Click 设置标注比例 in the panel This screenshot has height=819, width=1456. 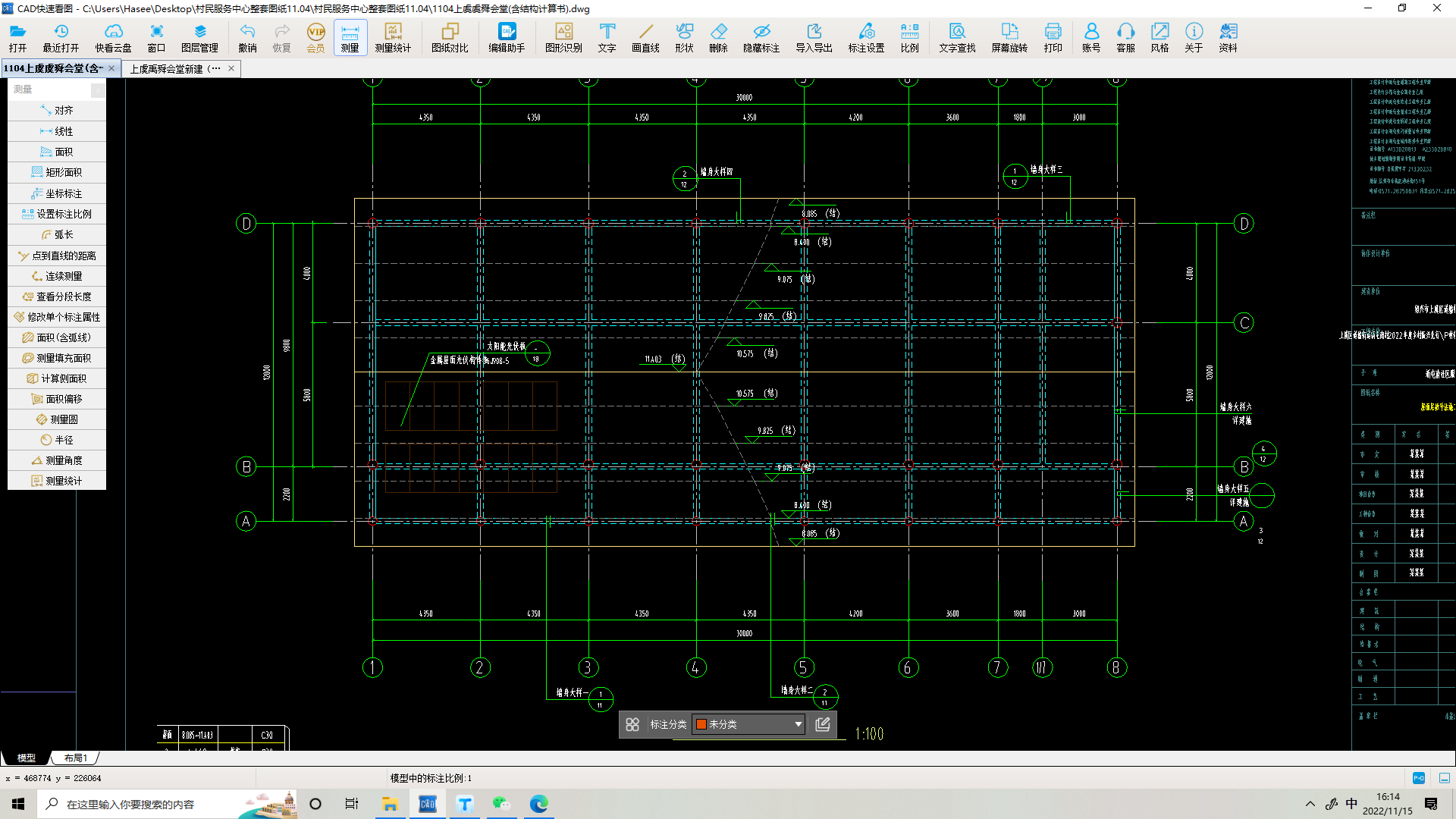tap(57, 214)
